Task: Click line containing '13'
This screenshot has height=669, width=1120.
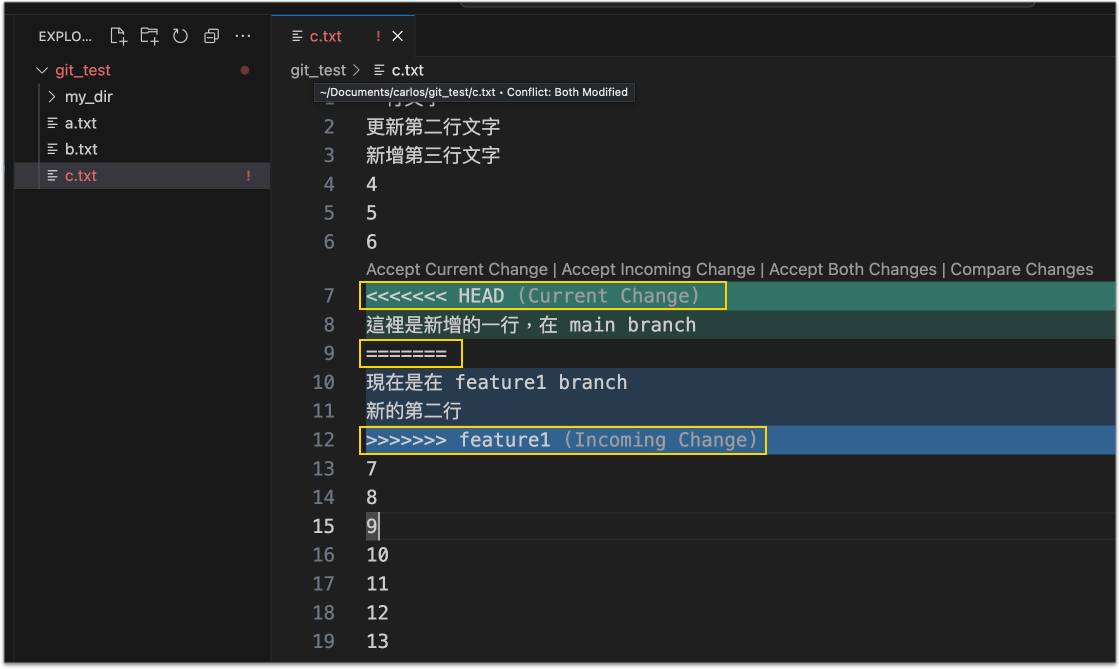Action: point(377,641)
